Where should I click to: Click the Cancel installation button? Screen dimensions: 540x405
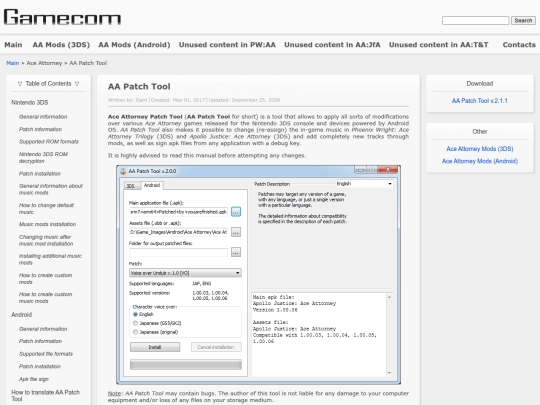216,347
